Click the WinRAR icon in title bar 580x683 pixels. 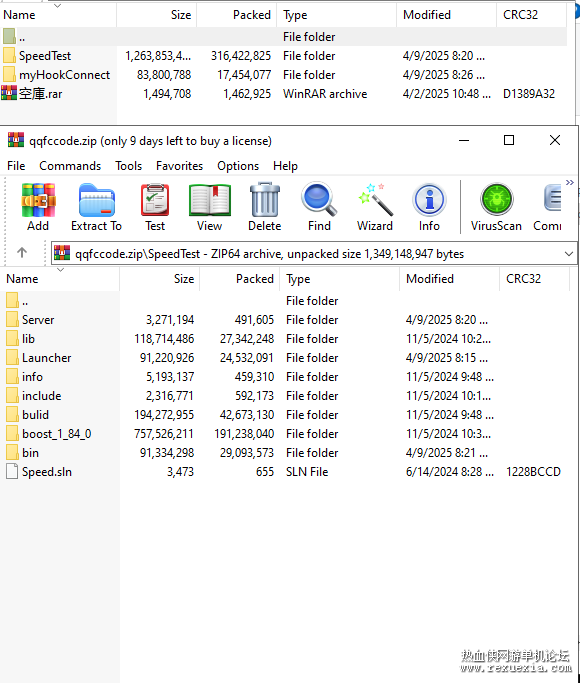pos(16,140)
